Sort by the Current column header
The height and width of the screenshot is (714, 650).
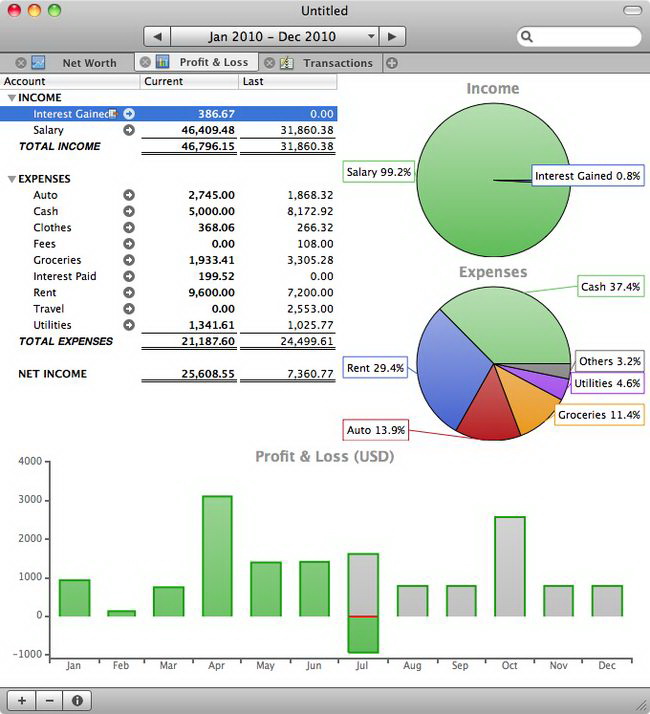pos(190,81)
